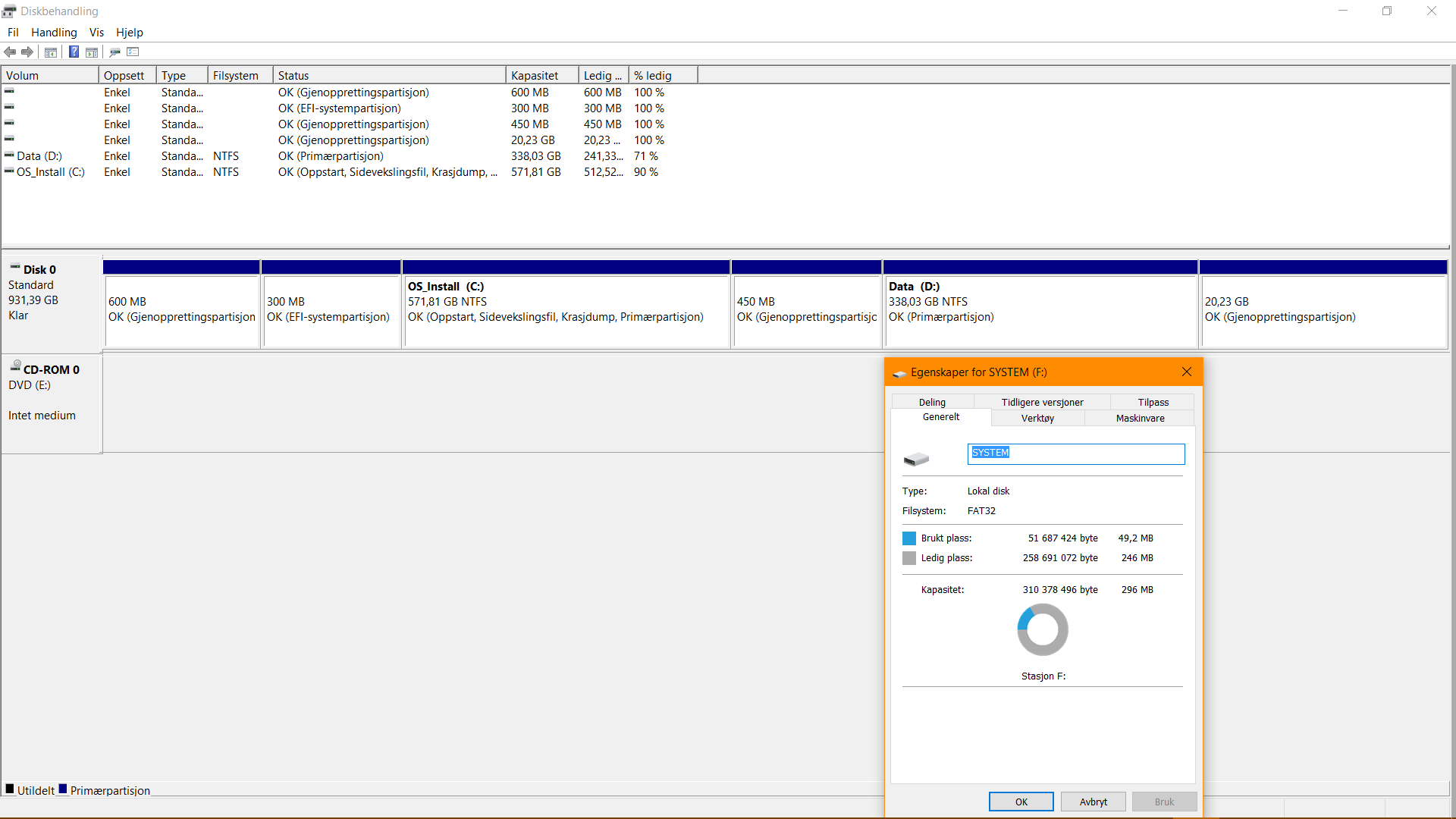
Task: Click the FAT32 file system value
Action: [x=981, y=511]
